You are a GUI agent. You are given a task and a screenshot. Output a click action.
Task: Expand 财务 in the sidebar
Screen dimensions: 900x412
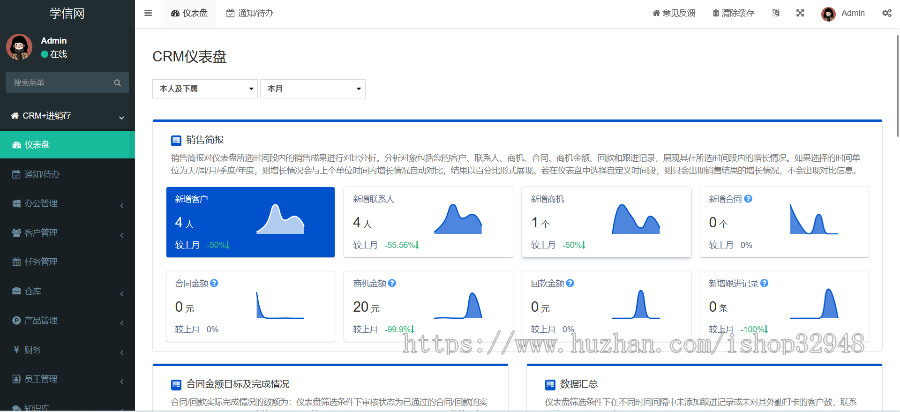click(67, 349)
